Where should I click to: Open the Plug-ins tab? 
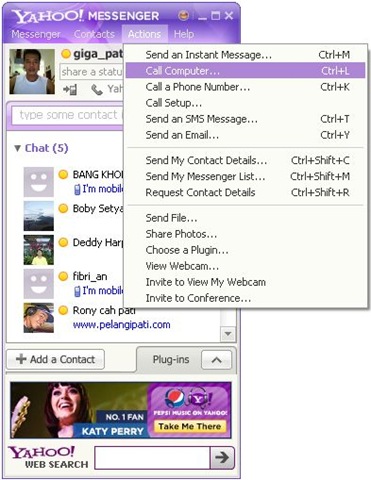pos(171,359)
